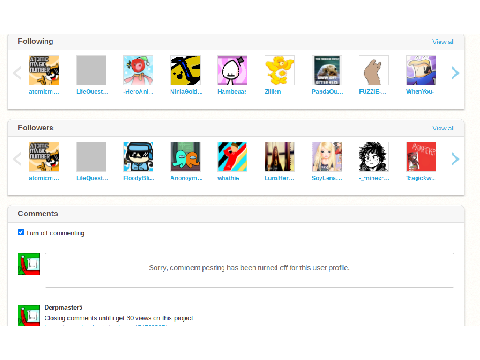The height and width of the screenshot is (360, 480).
Task: Uncheck the turn off commenting checkbox
Action: click(21, 232)
